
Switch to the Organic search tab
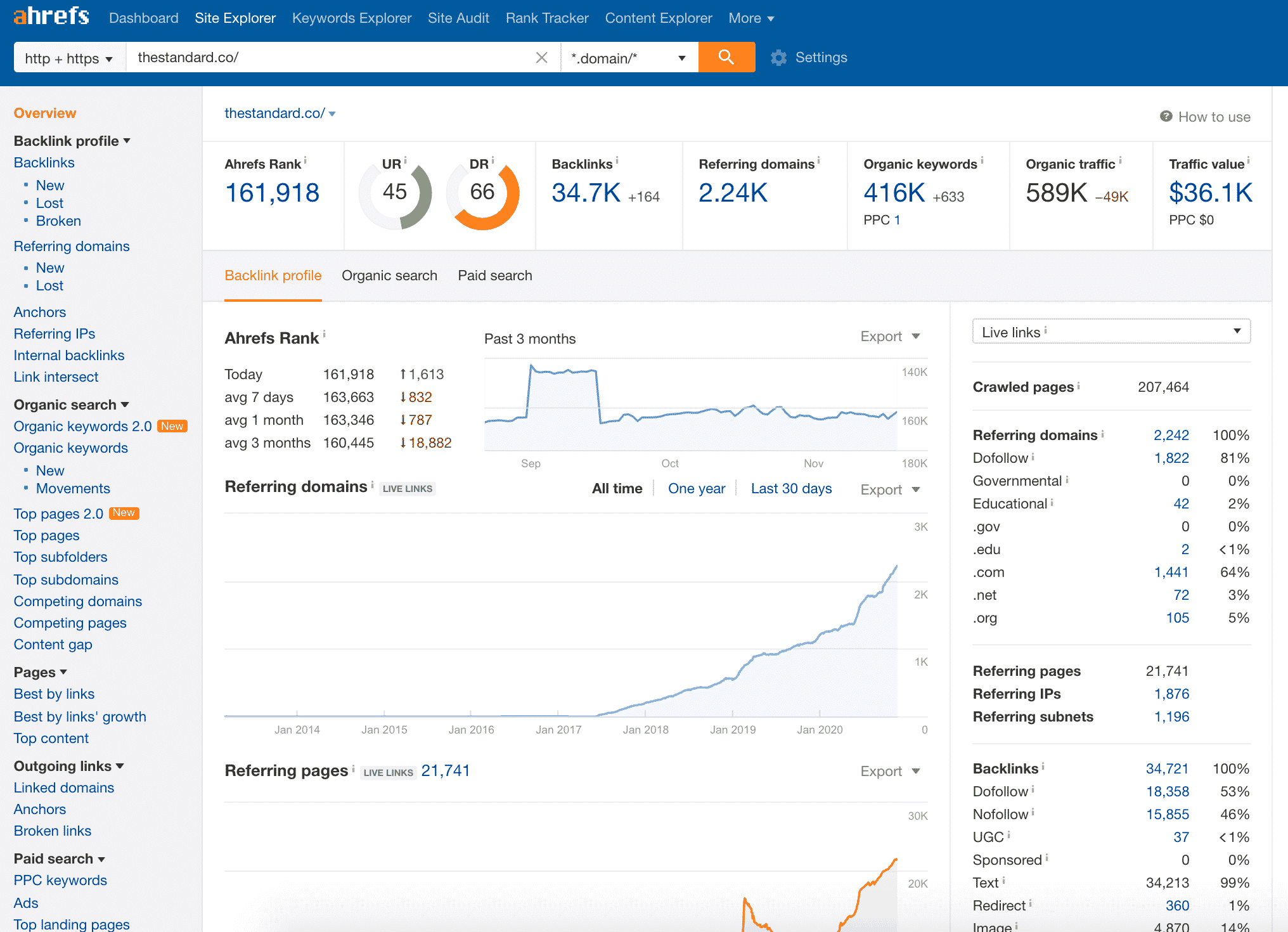pos(389,276)
